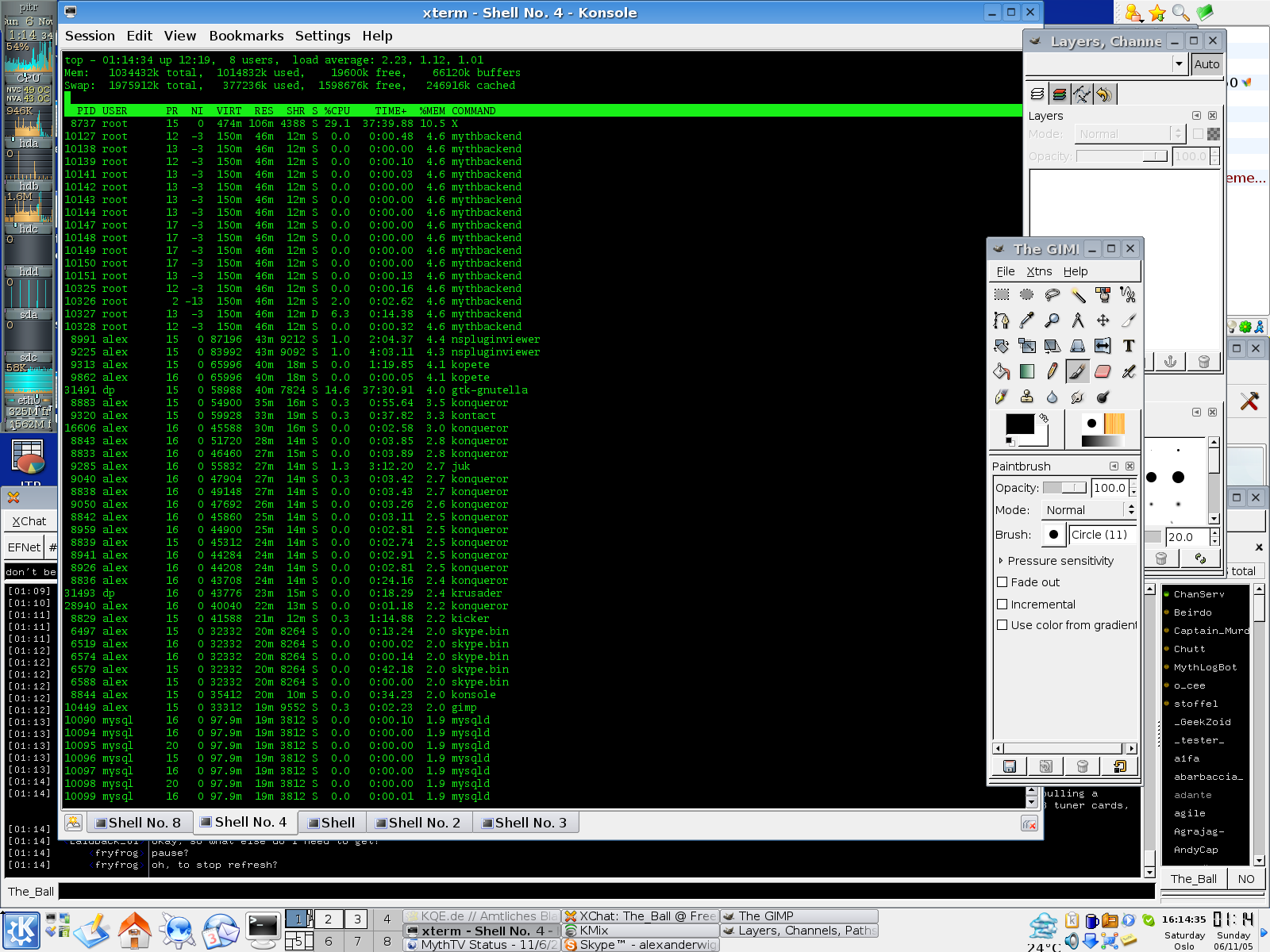Select the Clone stamp tool
1270x952 pixels.
click(x=1027, y=397)
